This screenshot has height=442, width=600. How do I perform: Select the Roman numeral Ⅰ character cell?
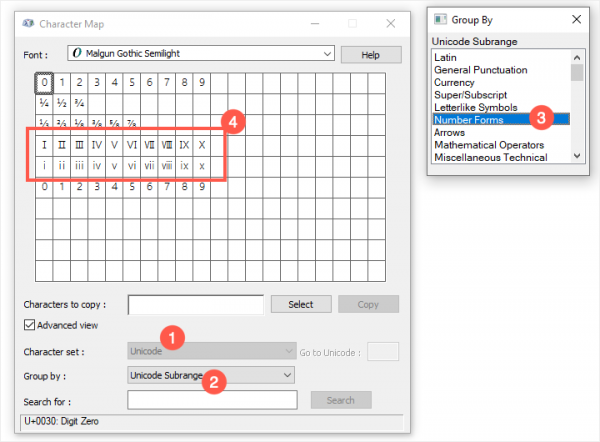[x=44, y=145]
